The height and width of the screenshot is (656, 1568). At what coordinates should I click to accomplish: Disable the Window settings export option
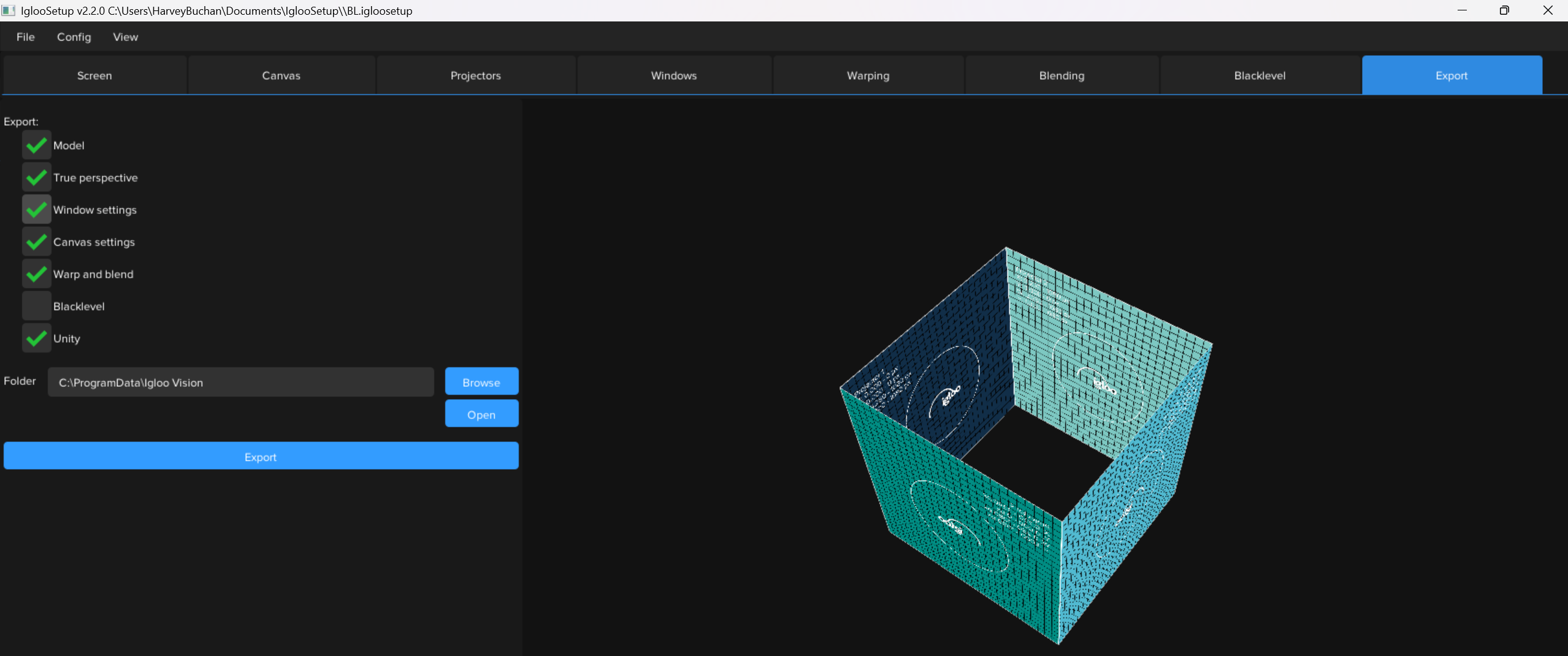click(x=36, y=210)
